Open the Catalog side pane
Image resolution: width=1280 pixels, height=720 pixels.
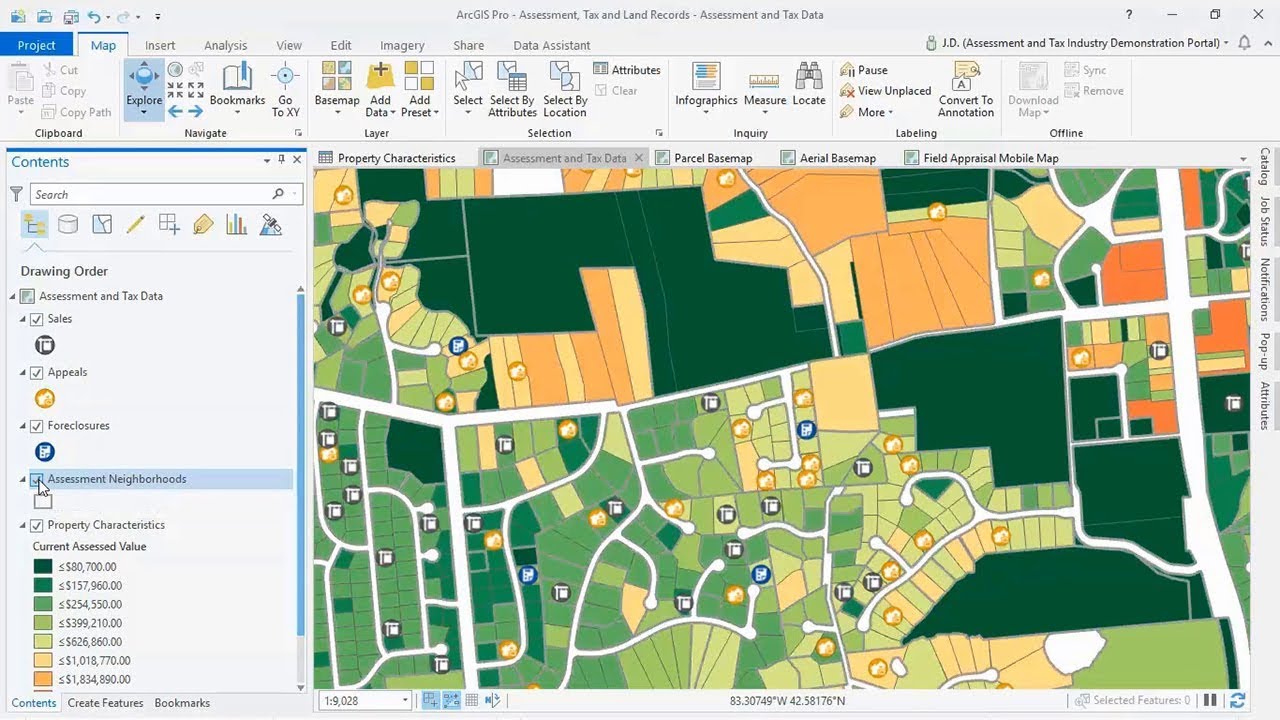click(1265, 168)
